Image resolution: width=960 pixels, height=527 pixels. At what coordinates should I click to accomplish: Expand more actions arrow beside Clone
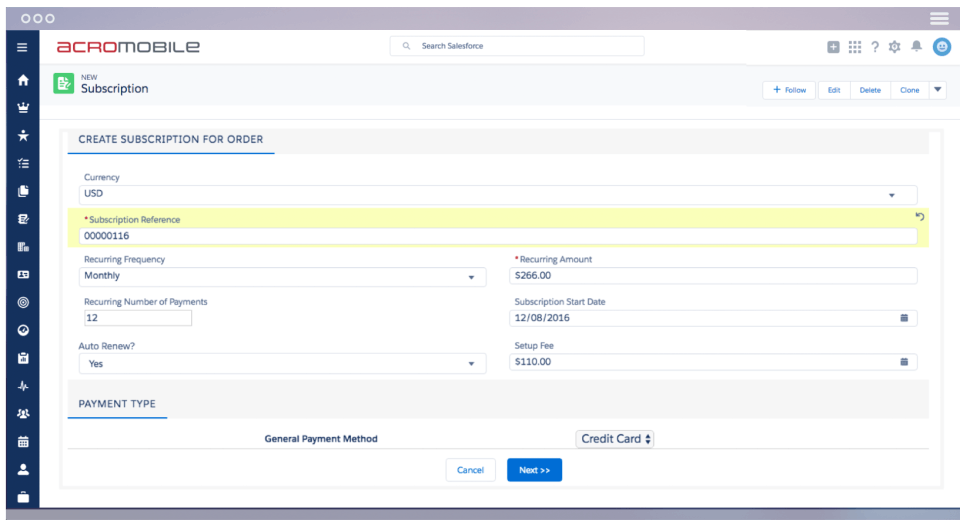(x=937, y=90)
